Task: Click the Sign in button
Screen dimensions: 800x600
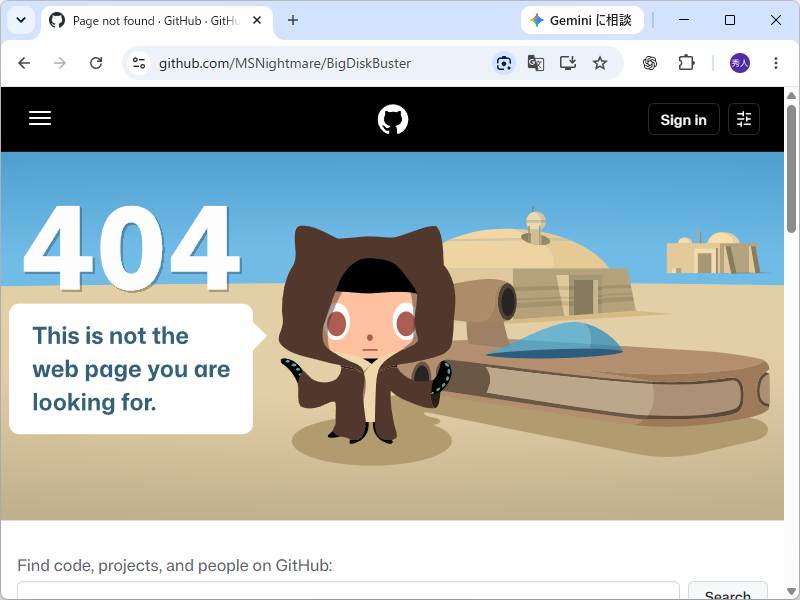Action: pyautogui.click(x=684, y=119)
